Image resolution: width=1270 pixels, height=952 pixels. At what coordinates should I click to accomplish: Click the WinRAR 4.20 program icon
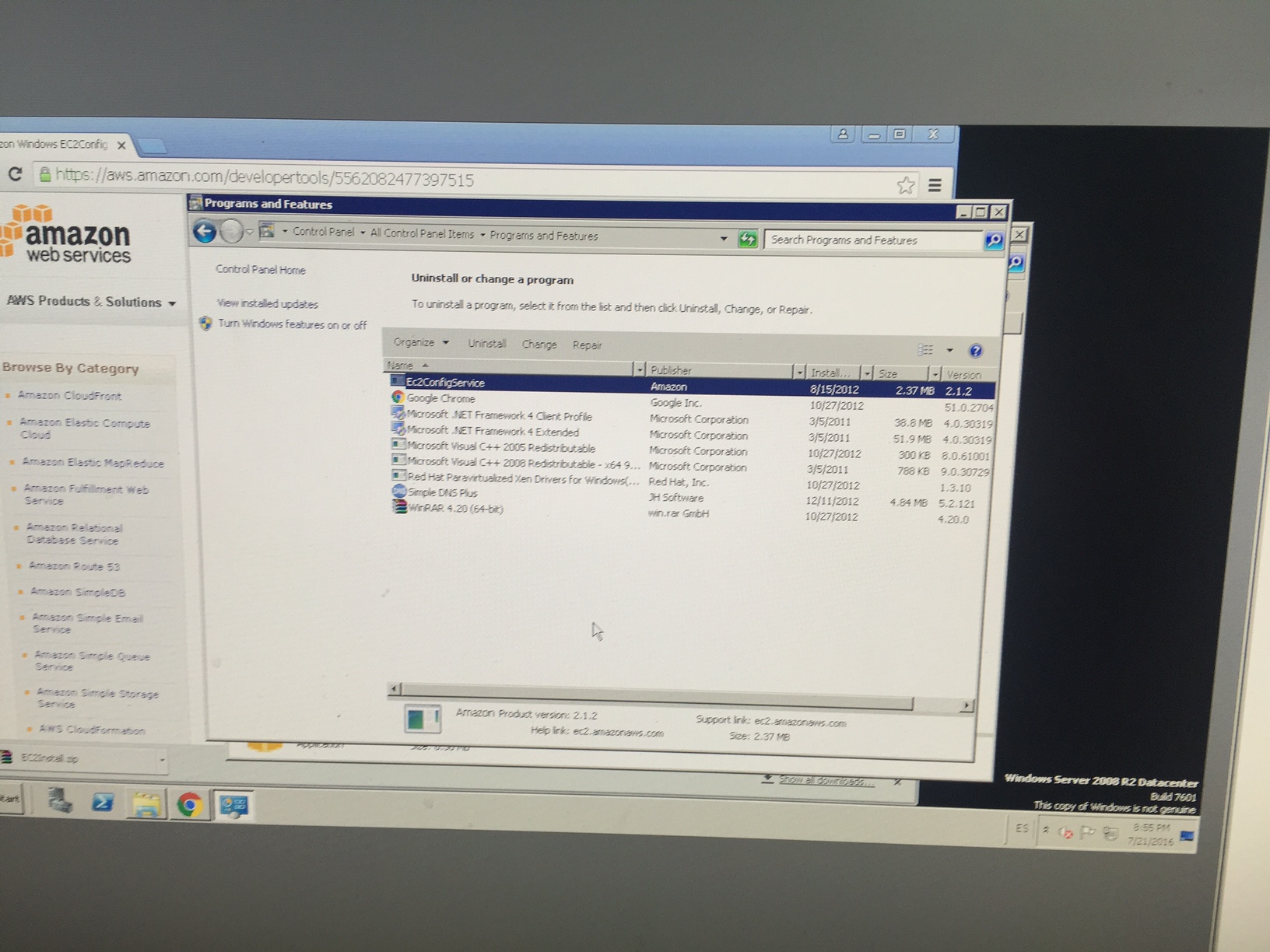pyautogui.click(x=399, y=507)
